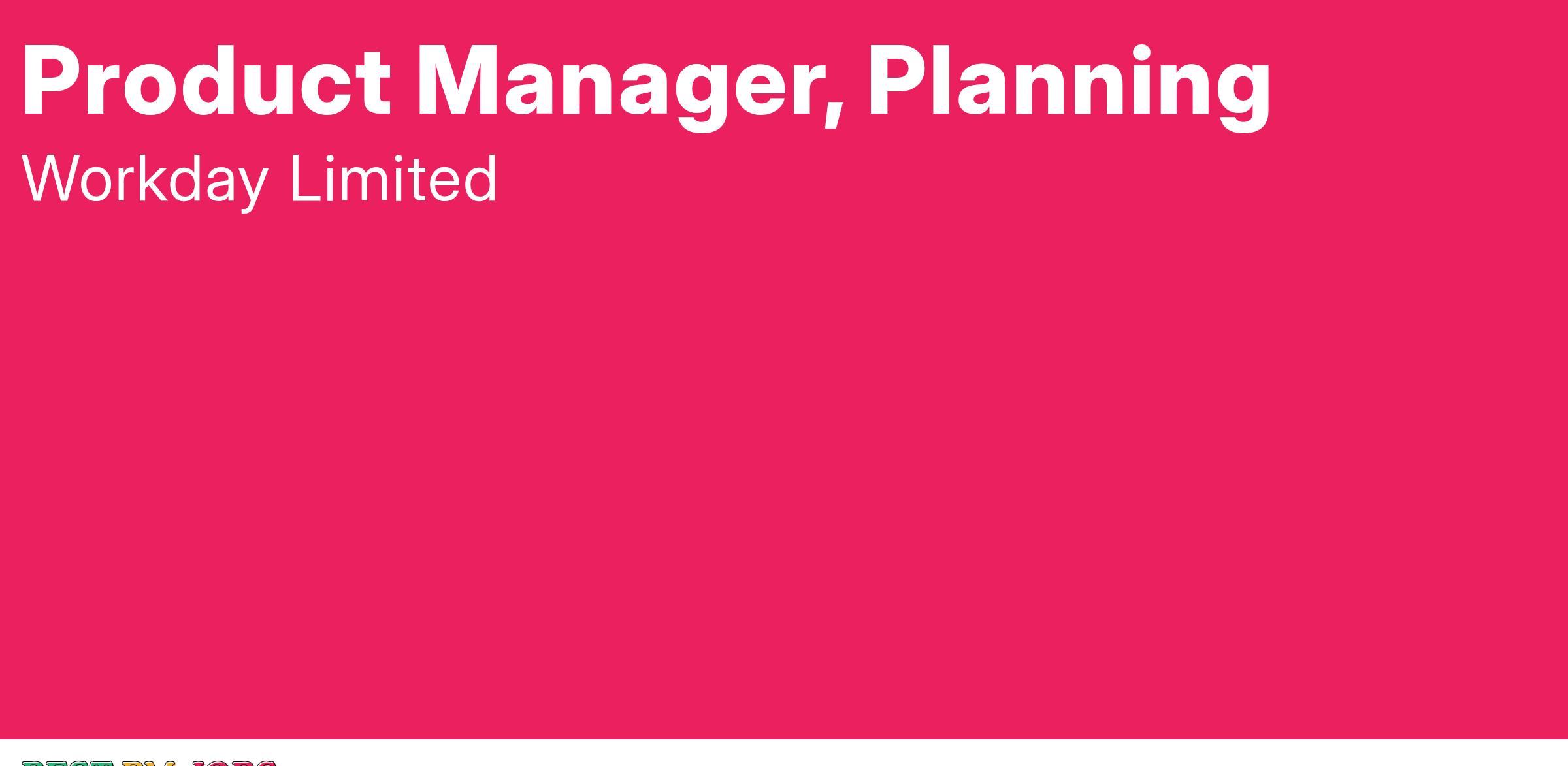Click the "Workday" company name text
This screenshot has width=1568, height=766.
[145, 181]
